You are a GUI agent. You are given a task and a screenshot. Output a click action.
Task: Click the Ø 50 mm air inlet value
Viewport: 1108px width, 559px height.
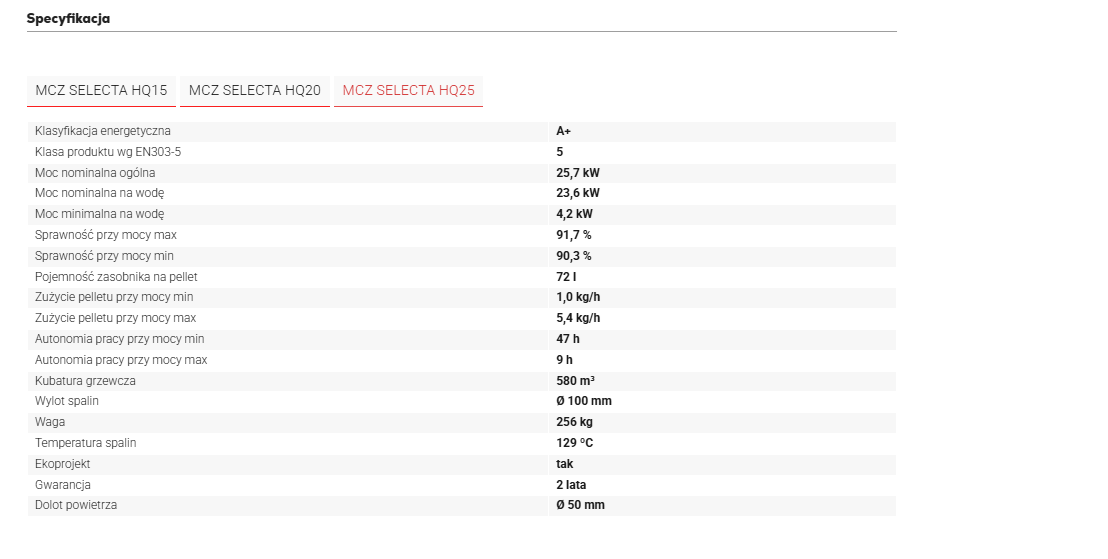[x=580, y=505]
